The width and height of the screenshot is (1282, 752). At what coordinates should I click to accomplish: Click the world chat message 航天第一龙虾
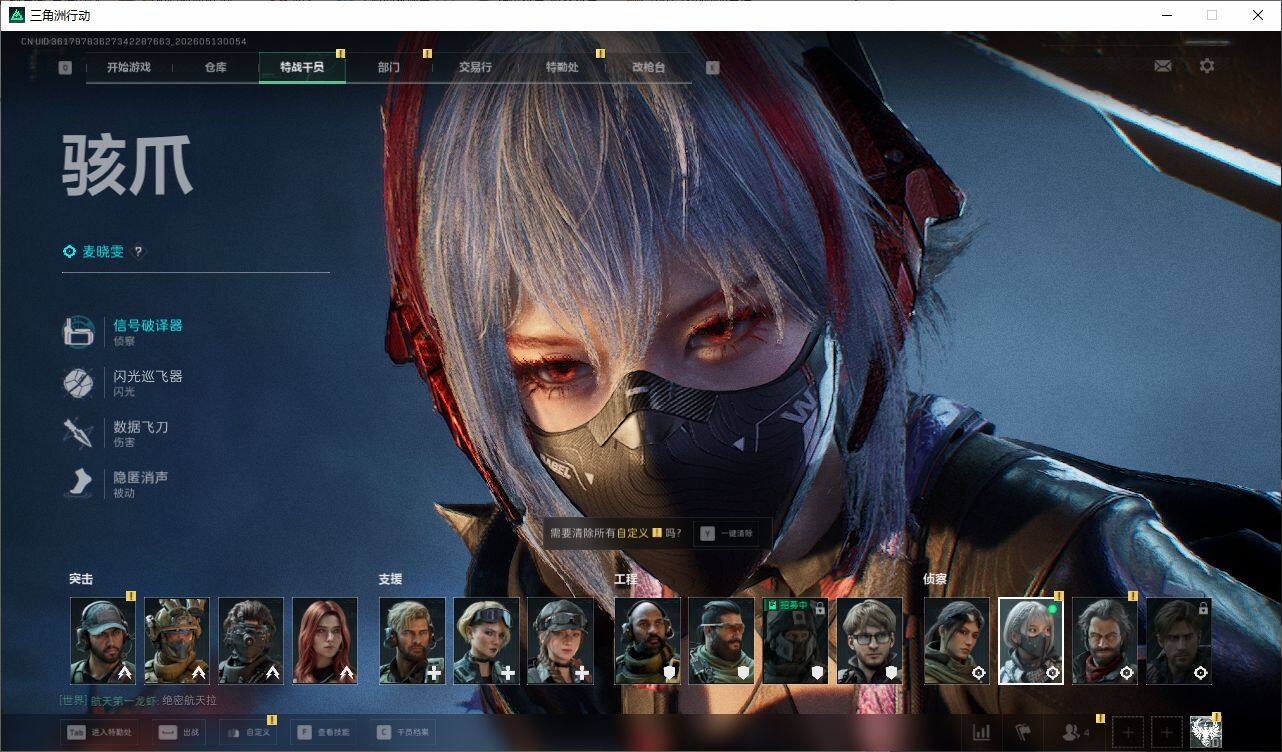point(138,700)
